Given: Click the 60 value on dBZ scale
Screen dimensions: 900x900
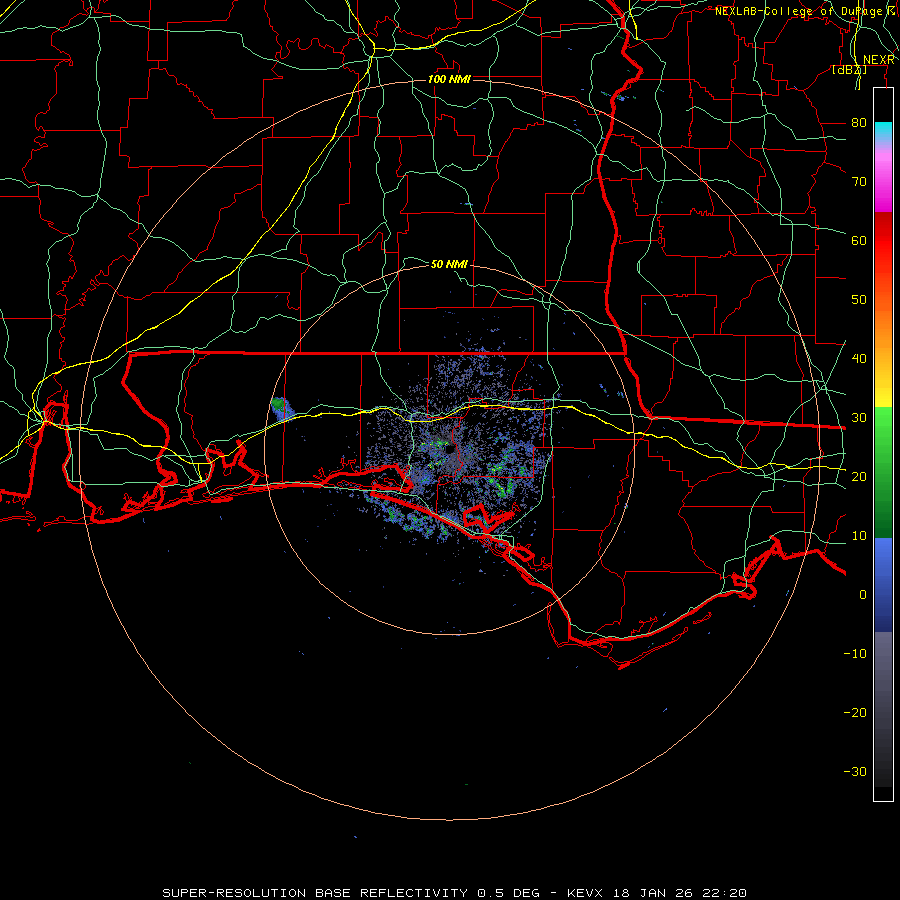Looking at the screenshot, I should [859, 240].
